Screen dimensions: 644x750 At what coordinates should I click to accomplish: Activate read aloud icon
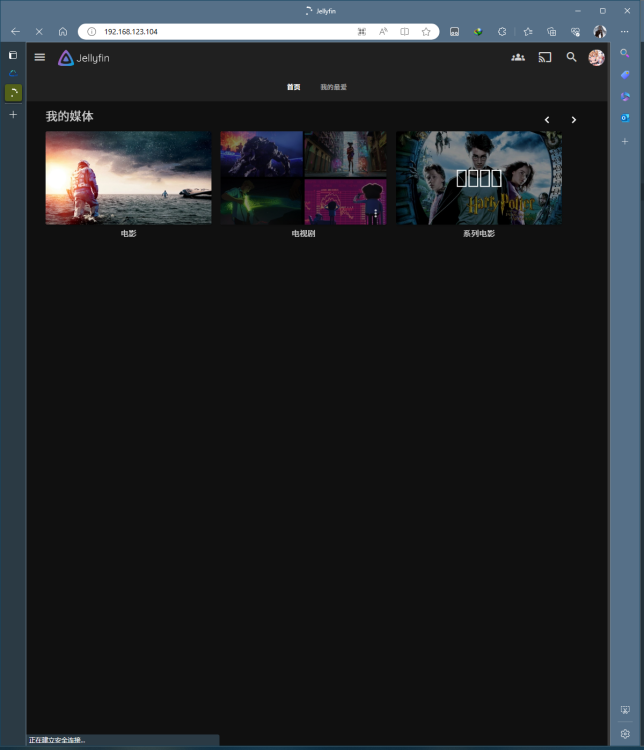383,32
